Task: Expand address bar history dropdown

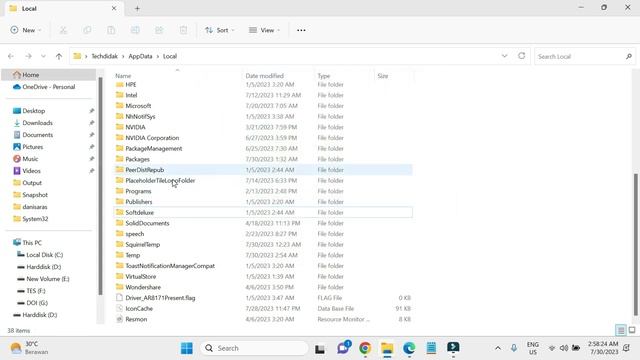Action: click(x=504, y=56)
